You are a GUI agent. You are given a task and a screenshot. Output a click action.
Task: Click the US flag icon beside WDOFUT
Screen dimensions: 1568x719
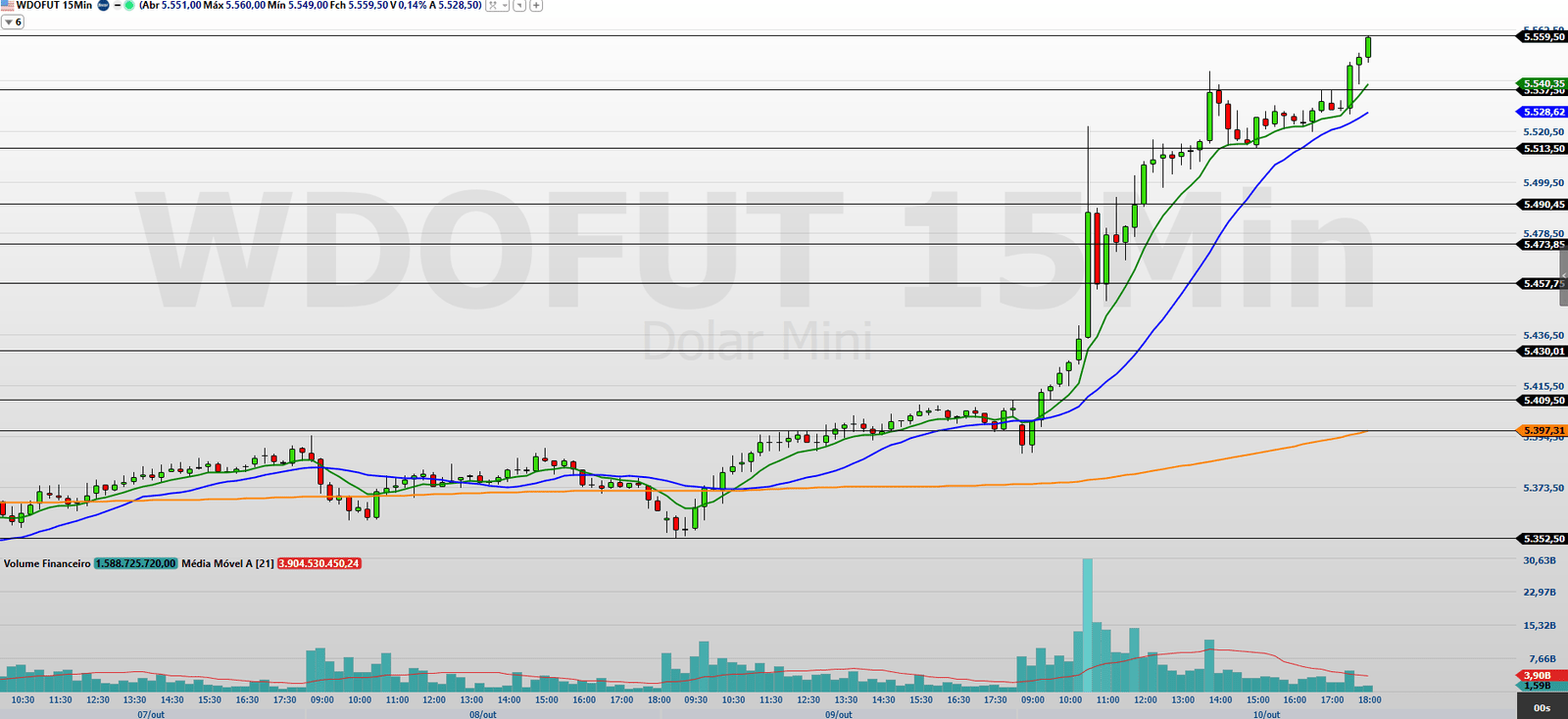click(x=8, y=6)
